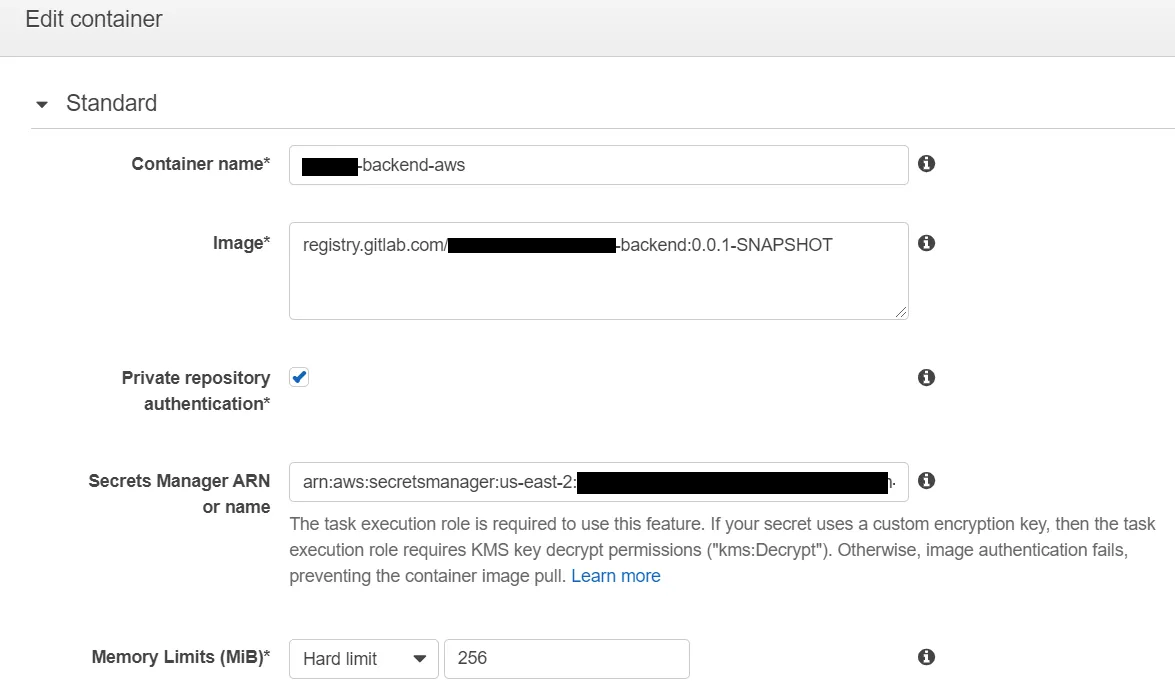Click the Container name label text
Screen dimensions: 1175x690
[201, 164]
